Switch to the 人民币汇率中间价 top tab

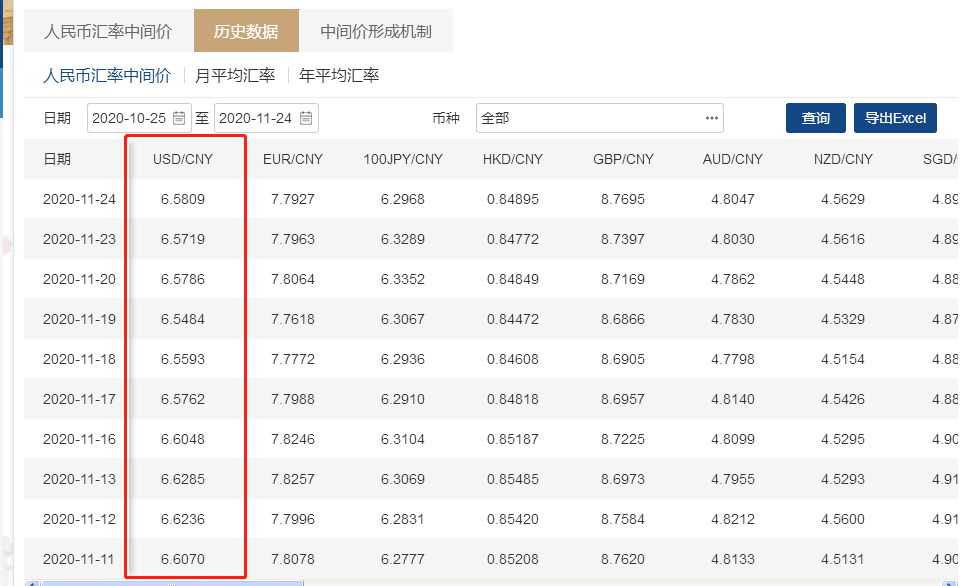pyautogui.click(x=108, y=31)
